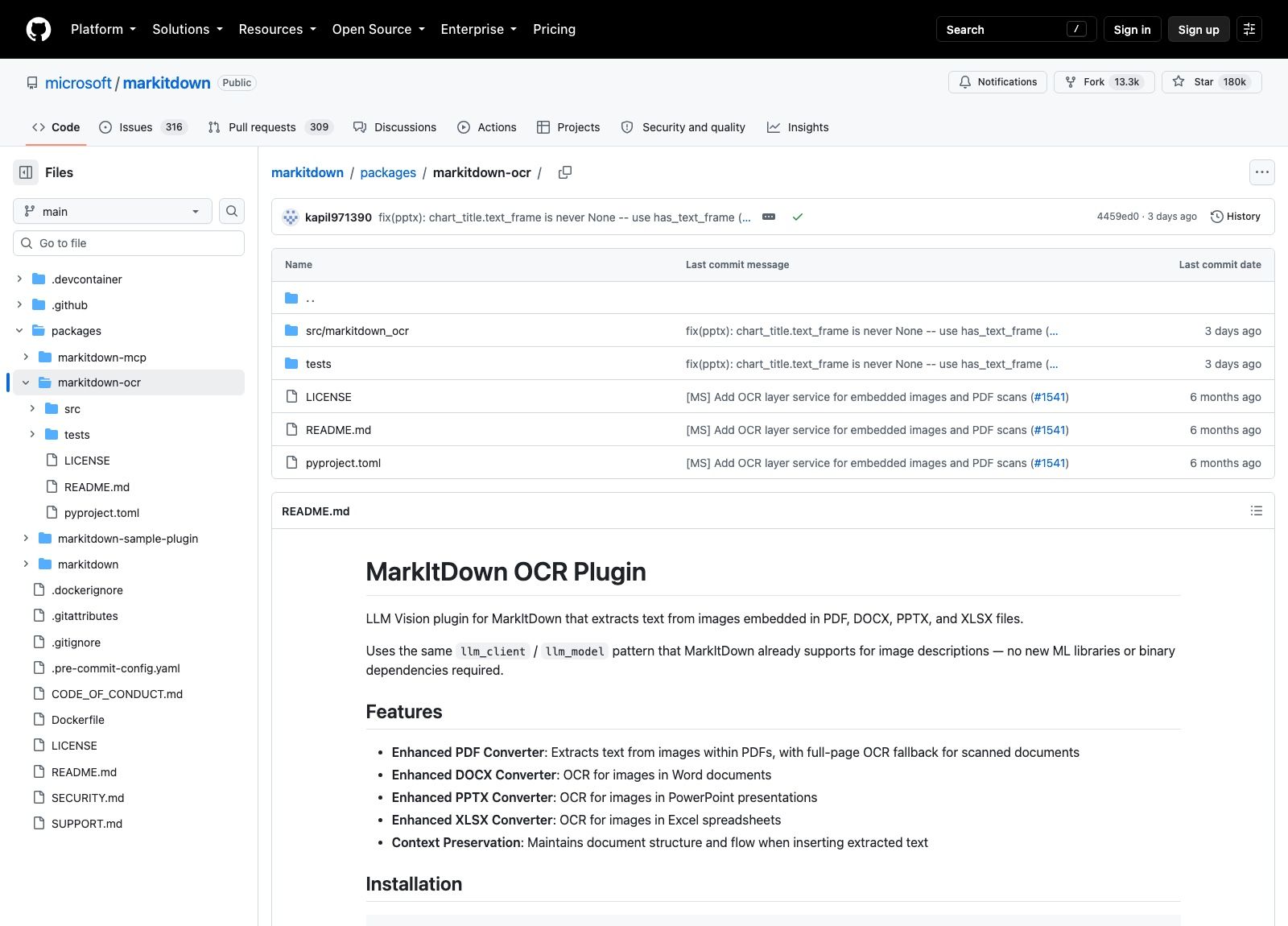This screenshot has height=926, width=1288.
Task: Expand the .github folder
Action: pos(19,305)
